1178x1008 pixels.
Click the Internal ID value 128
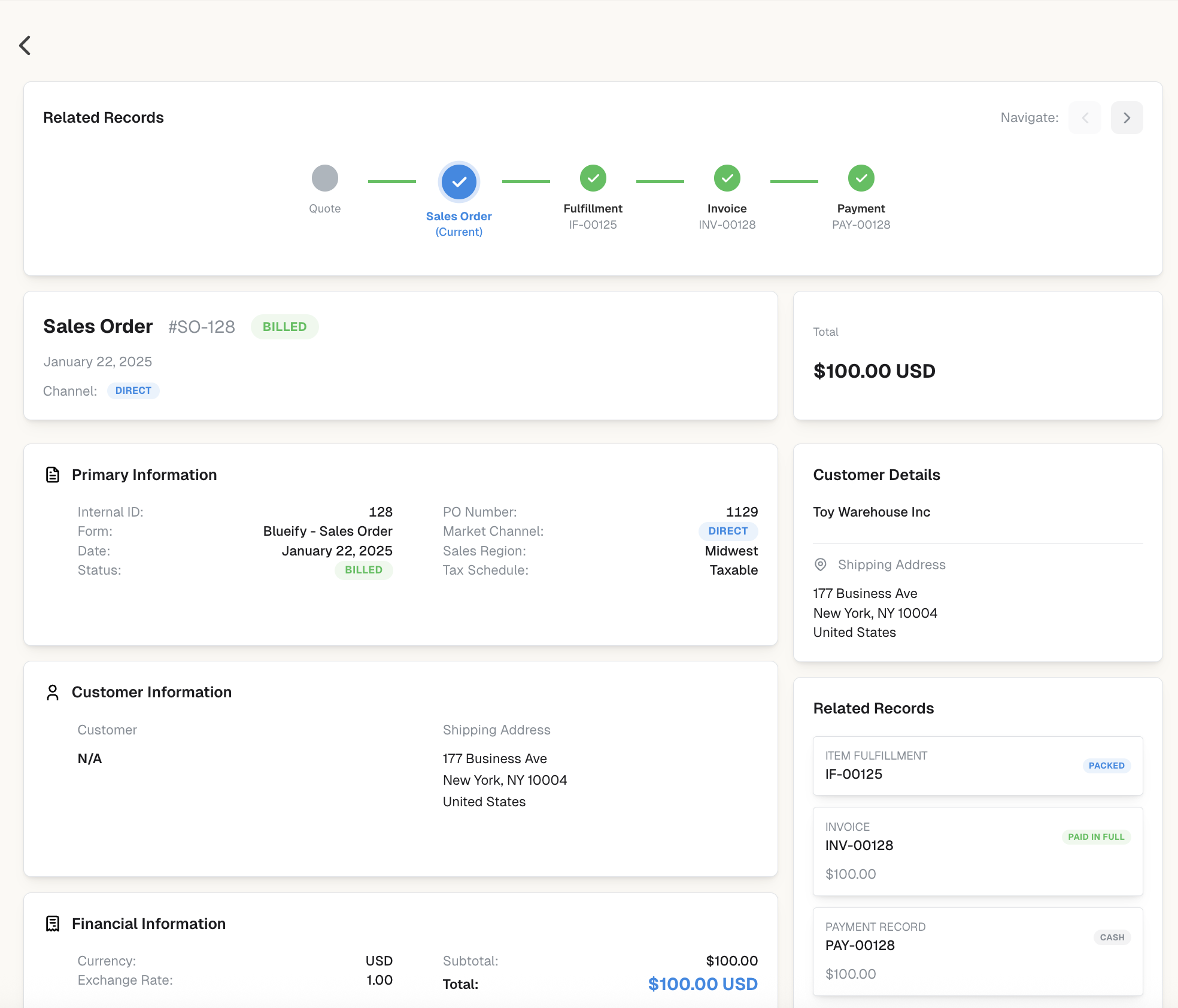(x=381, y=512)
